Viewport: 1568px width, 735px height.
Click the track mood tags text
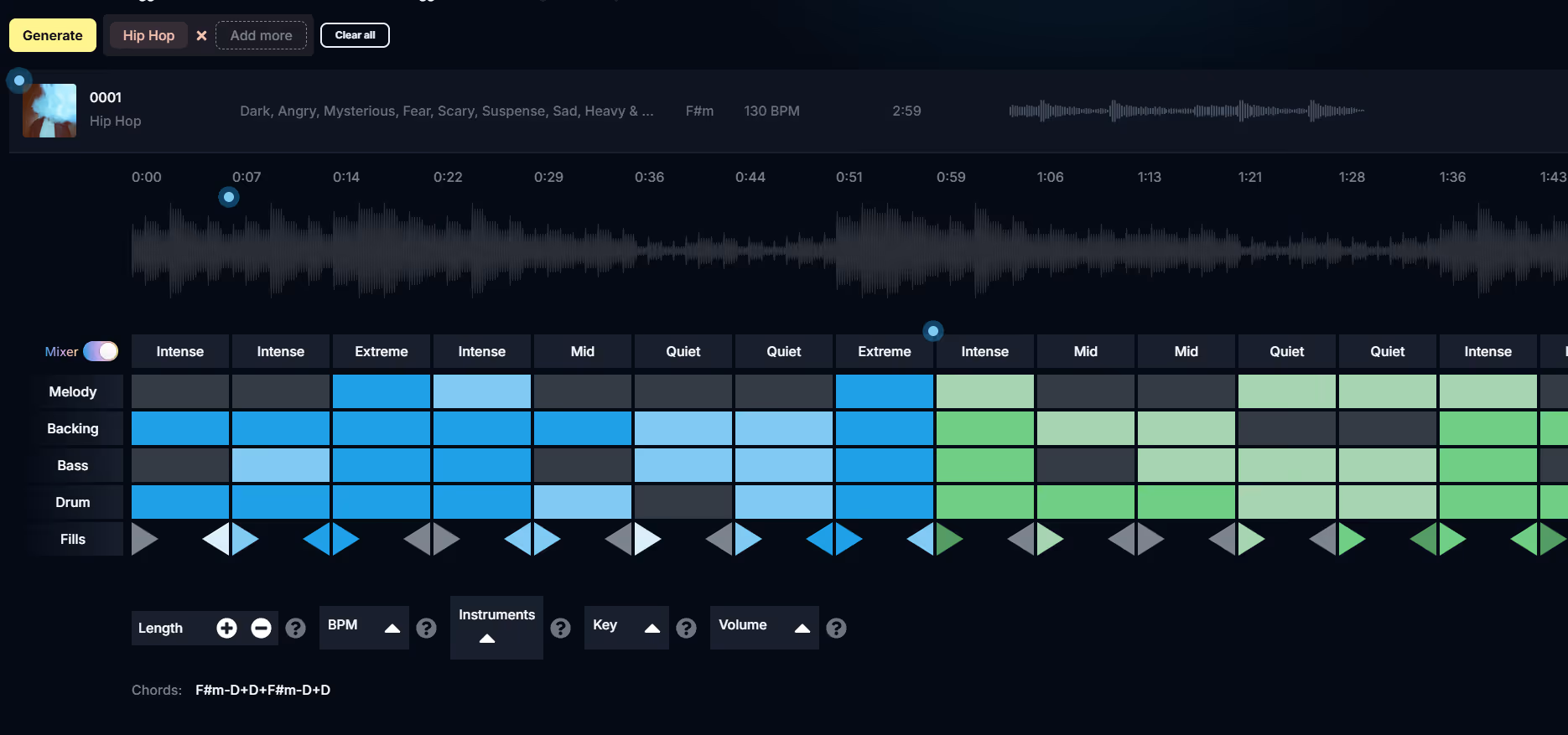tap(447, 111)
